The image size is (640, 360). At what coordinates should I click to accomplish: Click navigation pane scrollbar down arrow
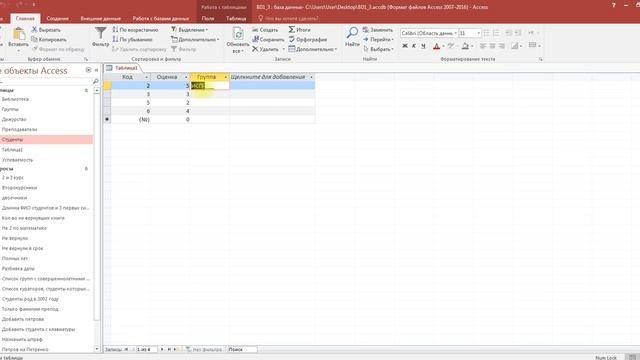click(97, 349)
